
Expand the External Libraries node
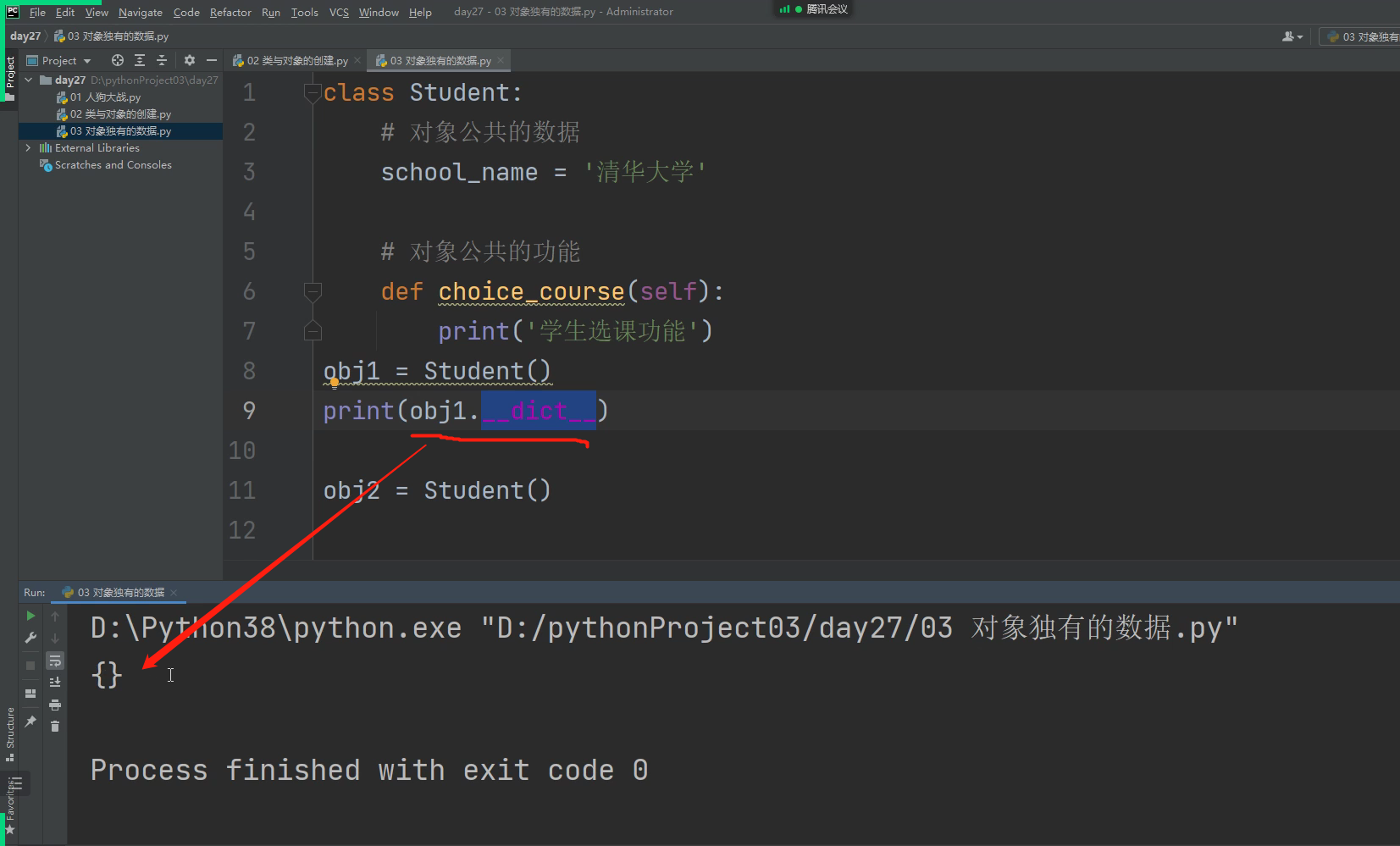click(29, 147)
